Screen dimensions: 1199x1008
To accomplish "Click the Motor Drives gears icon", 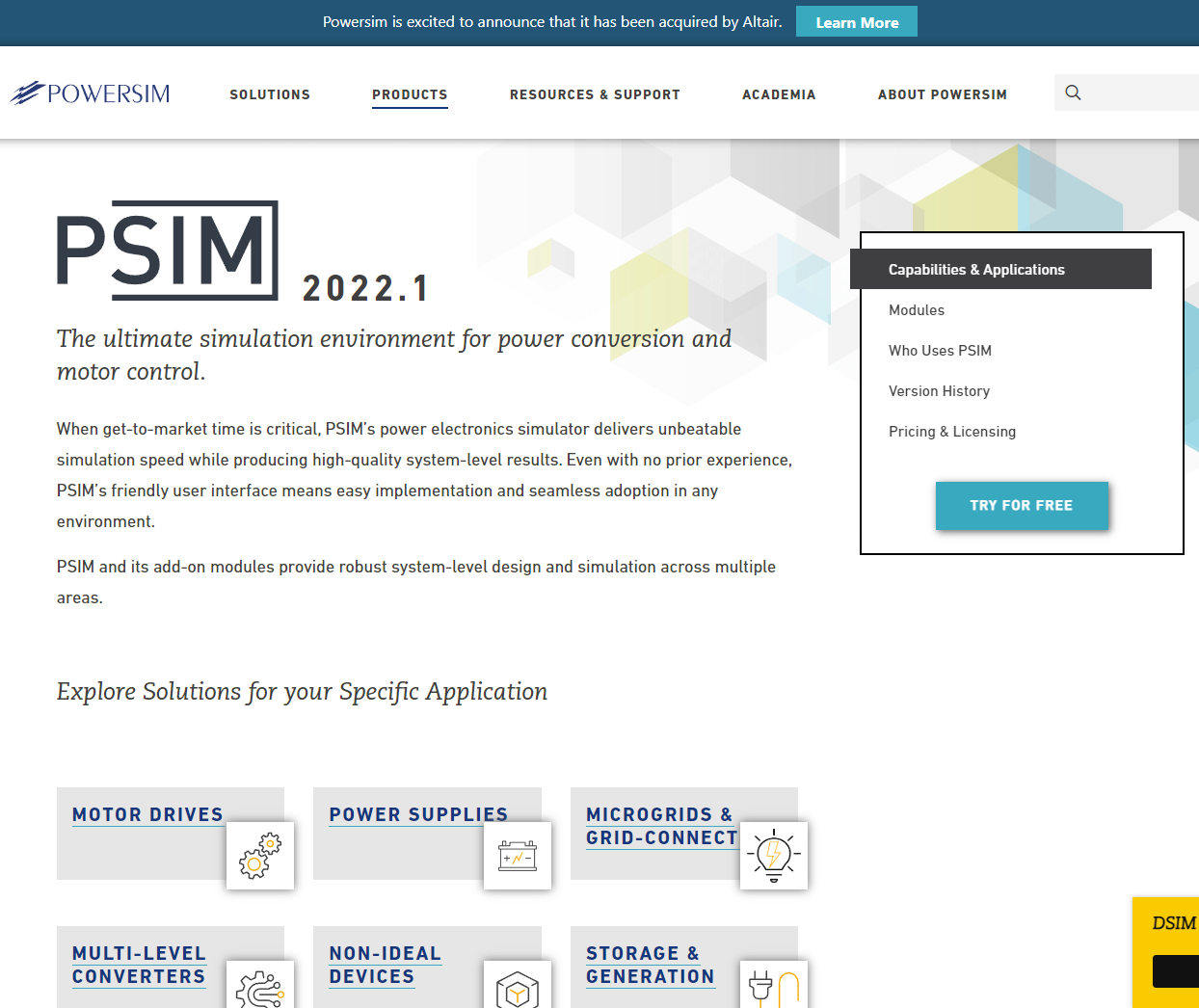I will (x=260, y=856).
